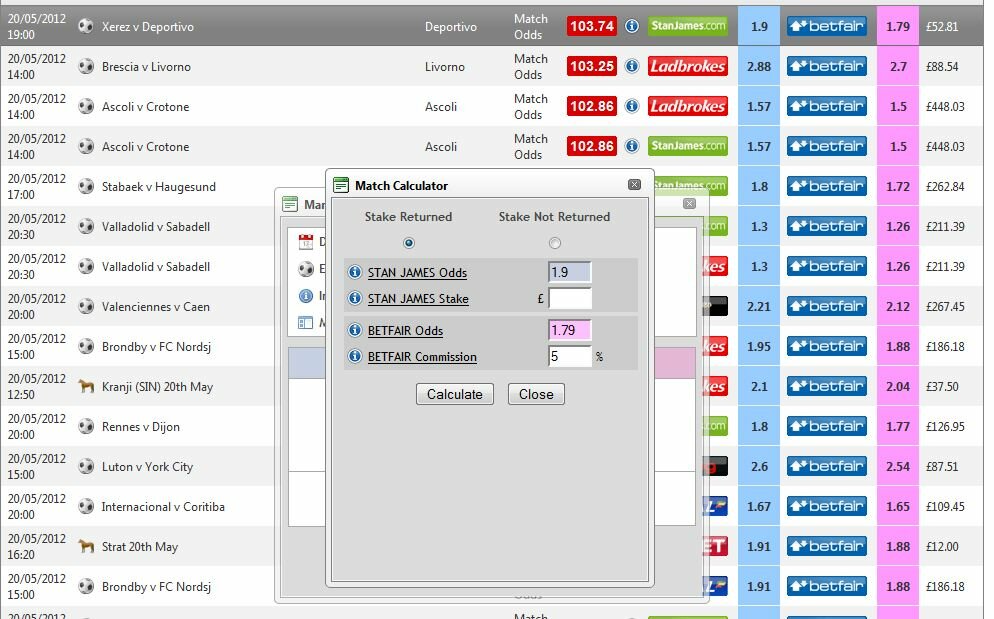Click the Close button in Match Calculator
Image resolution: width=994 pixels, height=619 pixels.
coord(536,394)
